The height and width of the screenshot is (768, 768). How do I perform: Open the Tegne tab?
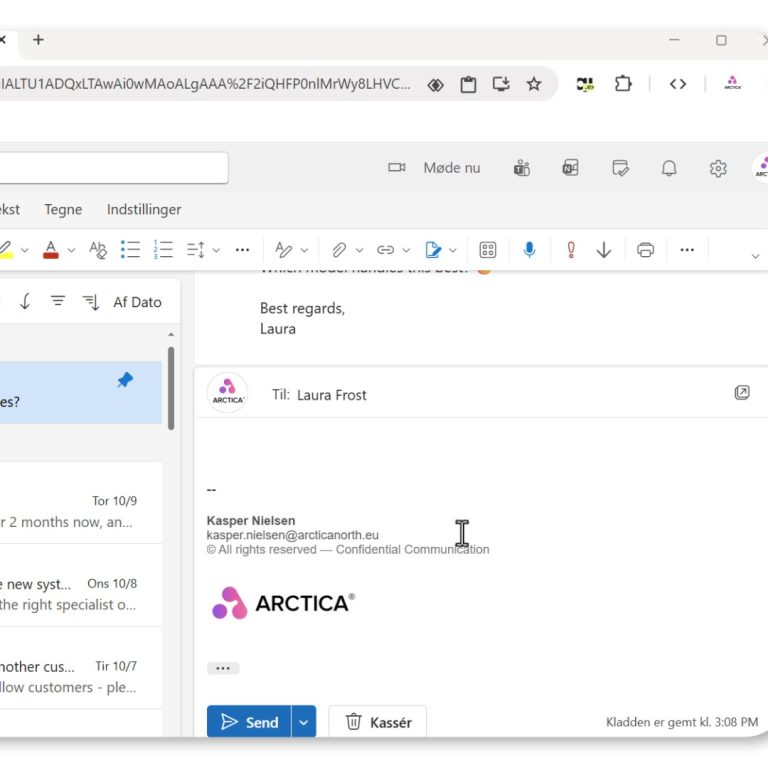pyautogui.click(x=63, y=209)
